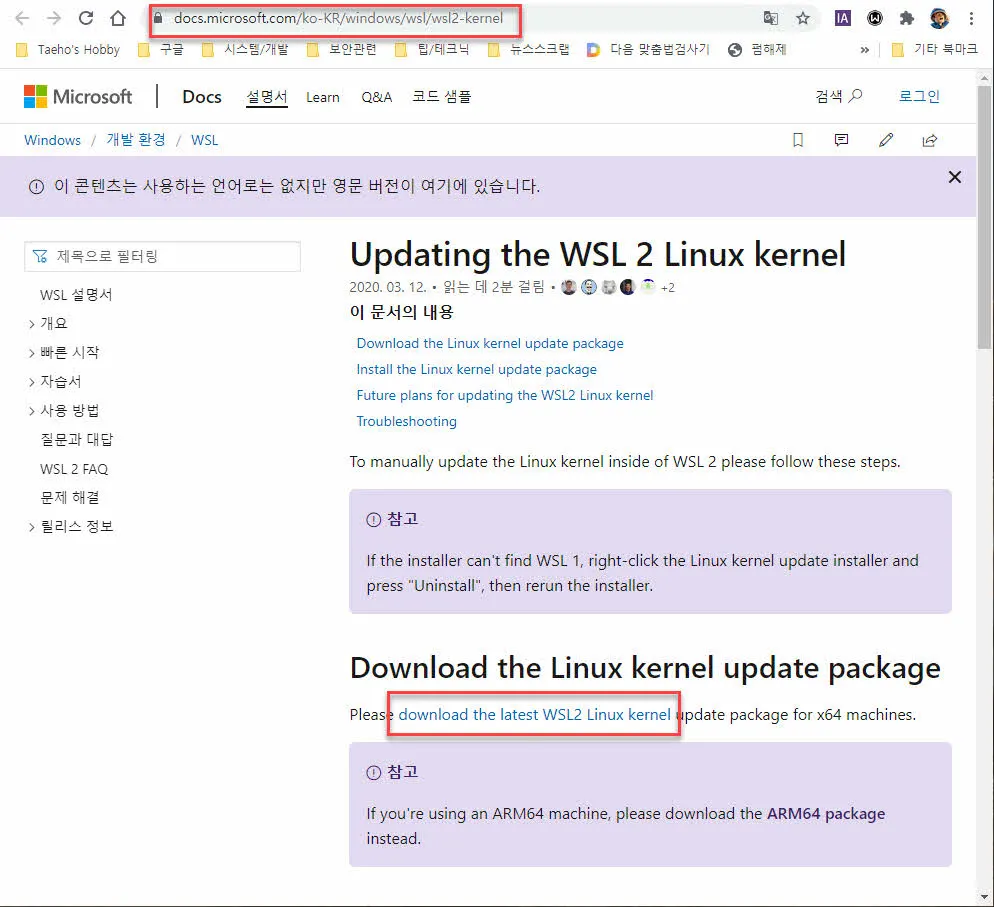
Task: Open the browser home page icon
Action: pyautogui.click(x=118, y=18)
